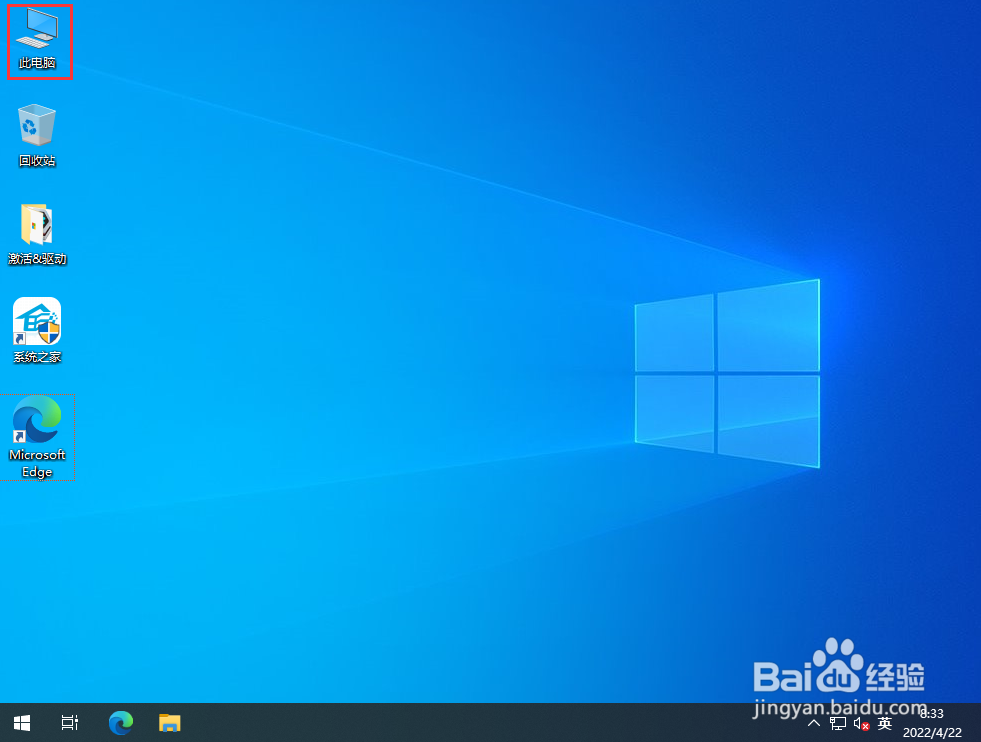
Task: Select the 回收站 Recycle Bin icon
Action: tap(37, 136)
